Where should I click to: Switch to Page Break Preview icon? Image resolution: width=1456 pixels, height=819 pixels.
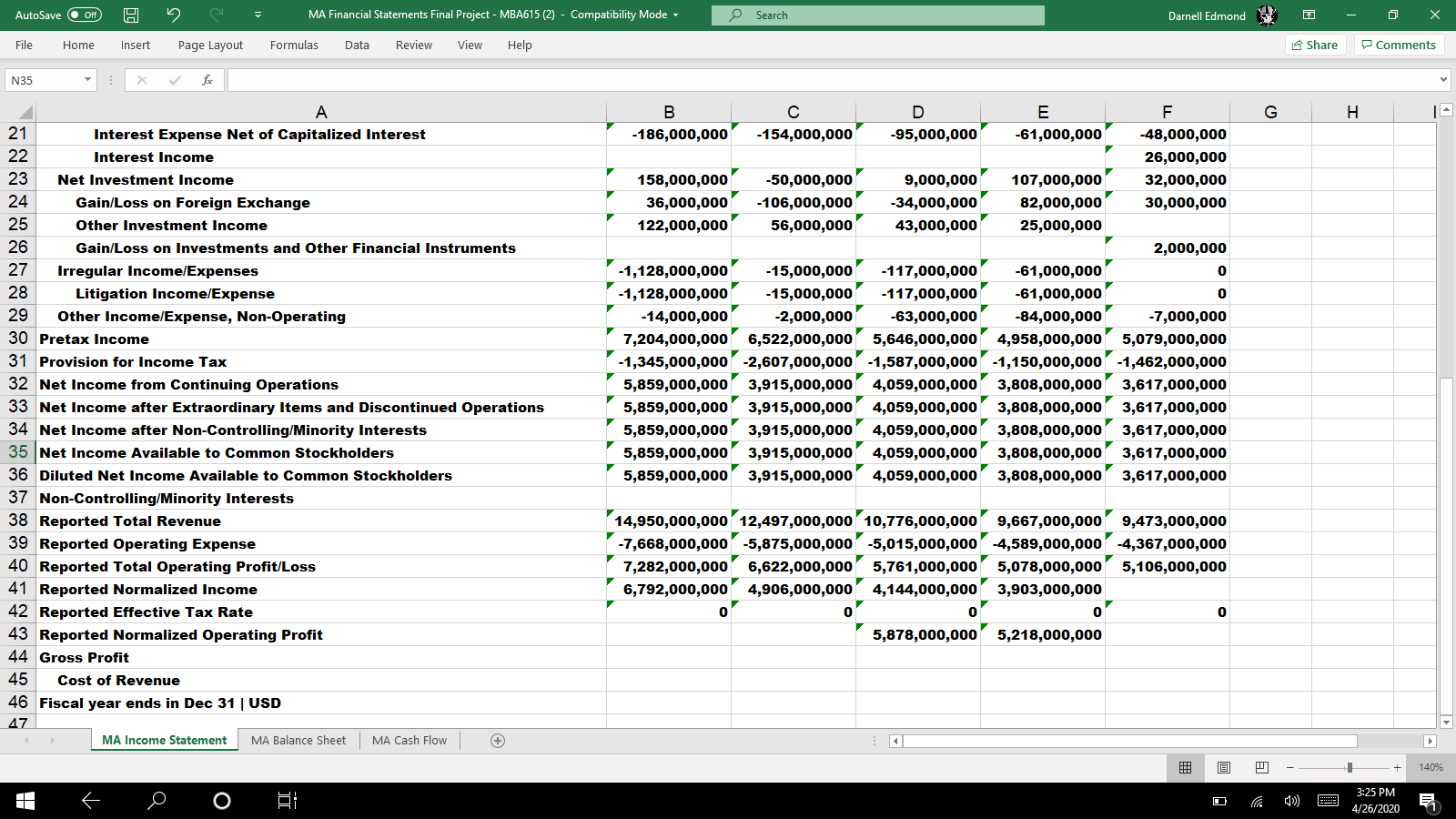pyautogui.click(x=1261, y=767)
